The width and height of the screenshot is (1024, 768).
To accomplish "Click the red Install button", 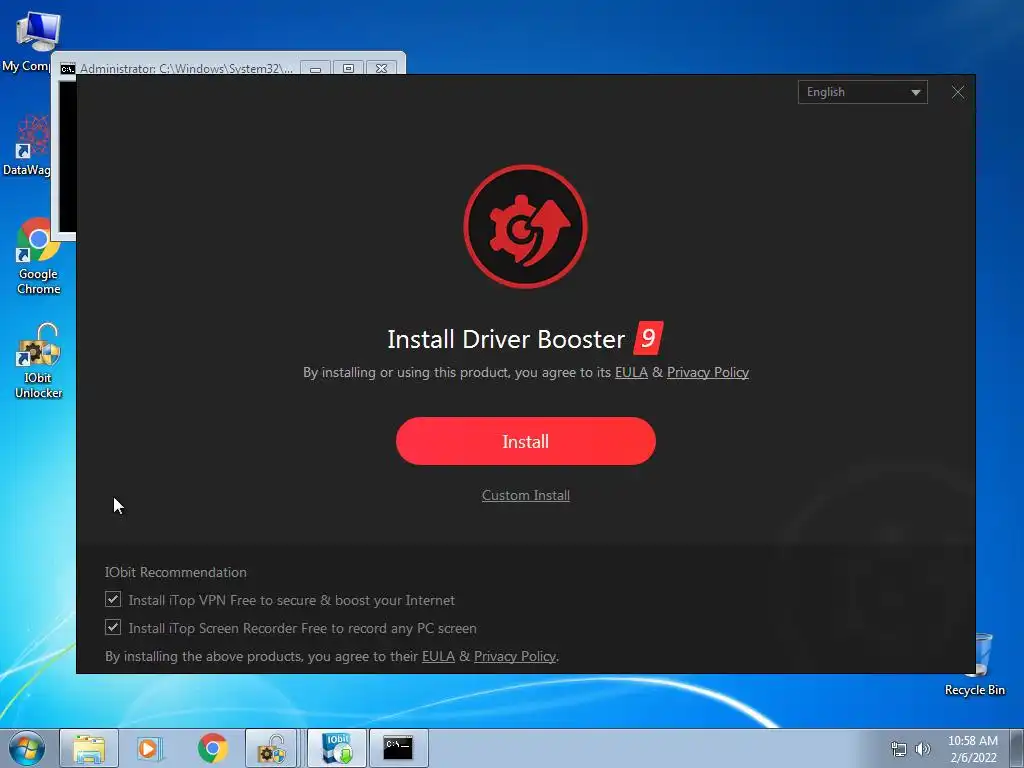I will point(525,441).
